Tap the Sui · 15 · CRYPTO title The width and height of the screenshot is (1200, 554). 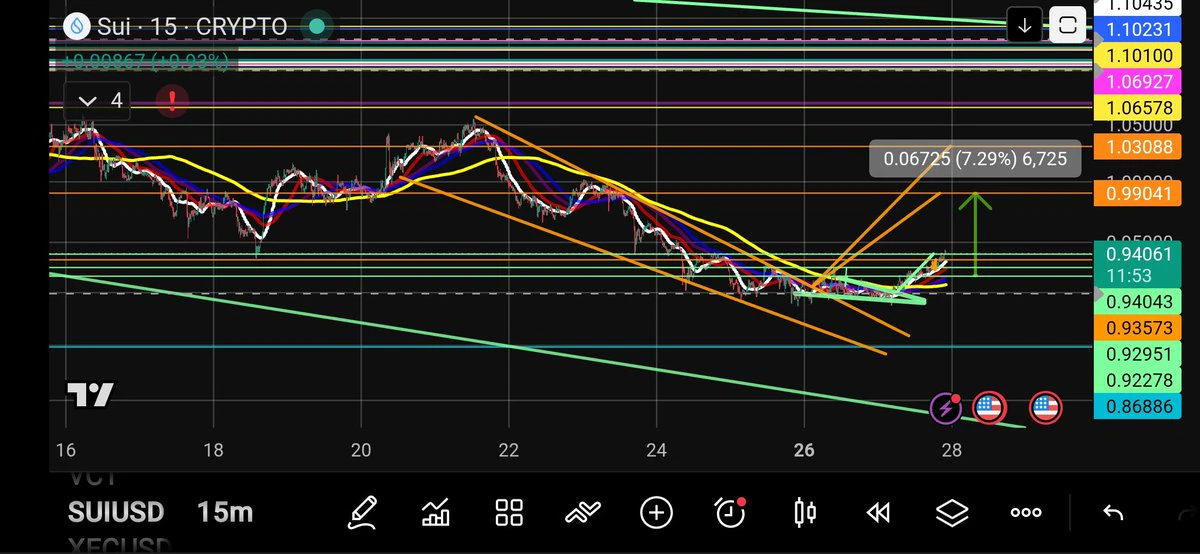(191, 26)
